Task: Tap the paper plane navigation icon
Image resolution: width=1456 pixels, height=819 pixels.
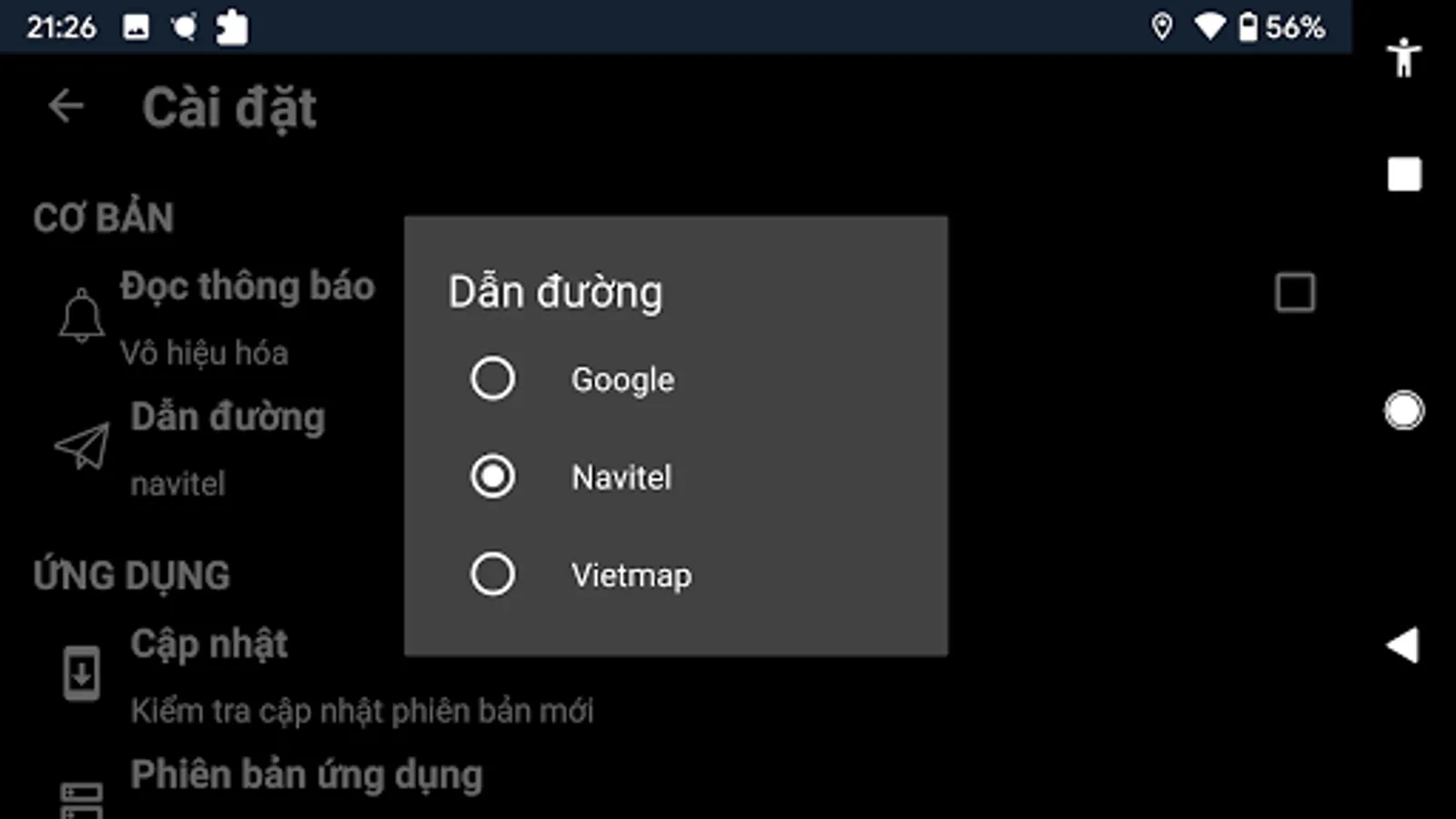Action: (82, 446)
